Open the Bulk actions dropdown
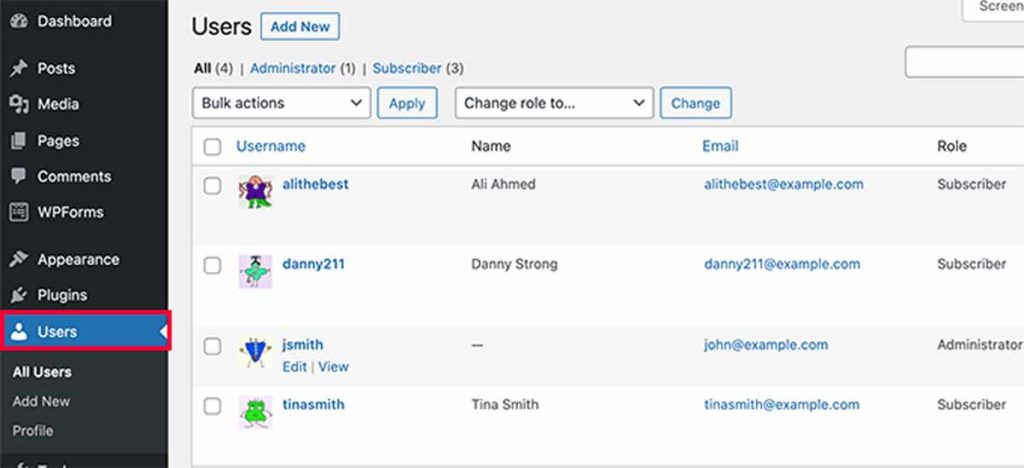 (281, 103)
